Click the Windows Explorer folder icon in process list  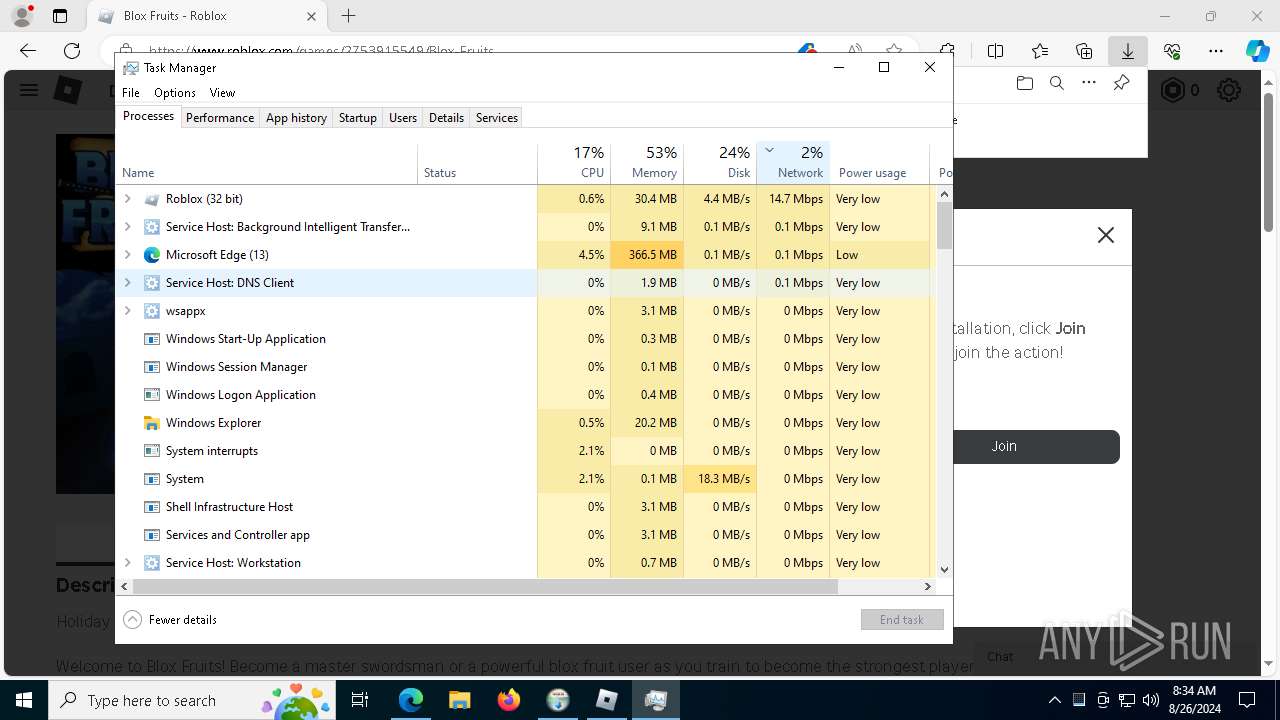coord(152,423)
